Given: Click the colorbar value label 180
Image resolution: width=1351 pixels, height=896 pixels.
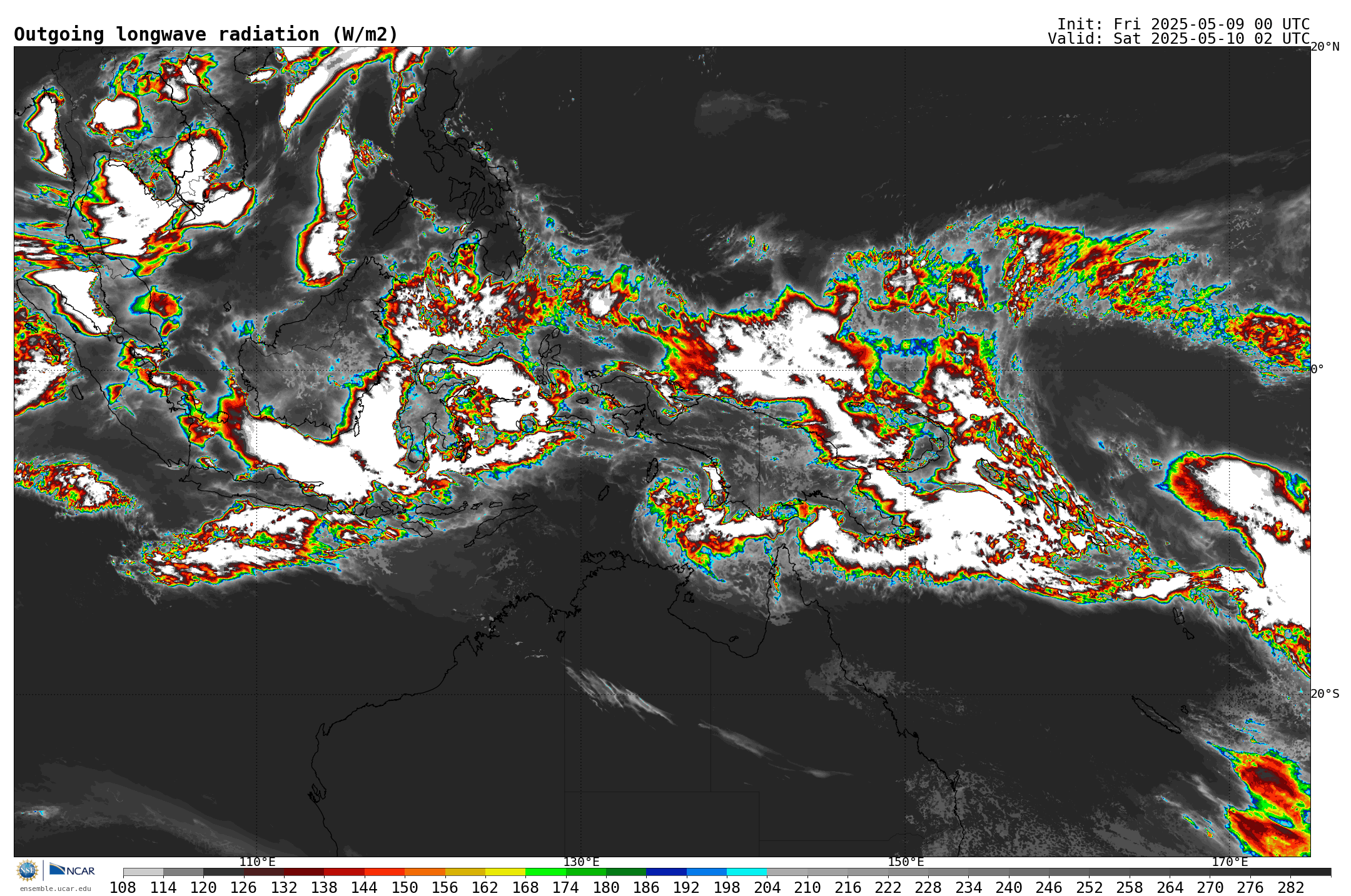Looking at the screenshot, I should coord(605,887).
